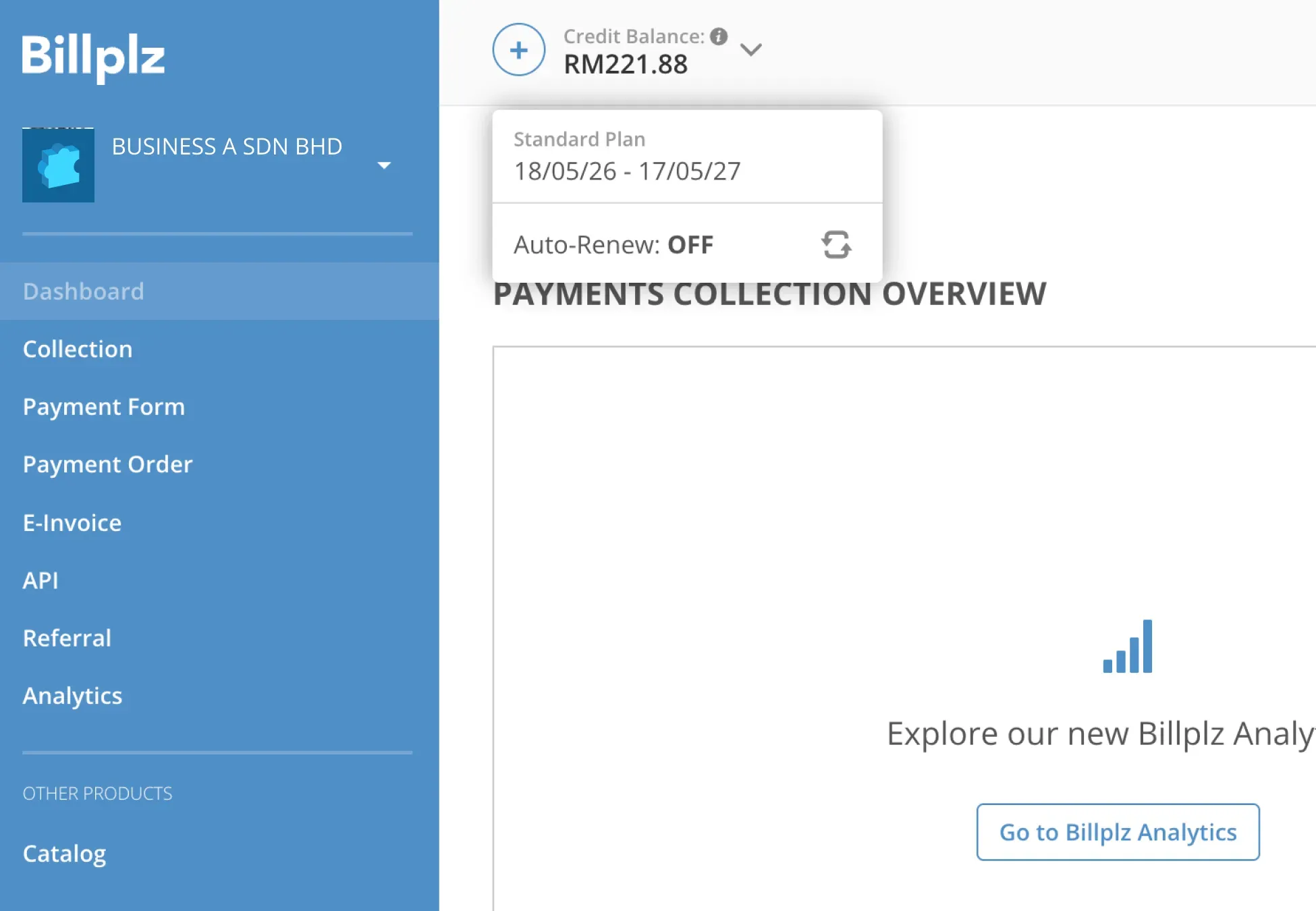The width and height of the screenshot is (1316, 911).
Task: Open the E-Invoice section
Action: coord(72,522)
